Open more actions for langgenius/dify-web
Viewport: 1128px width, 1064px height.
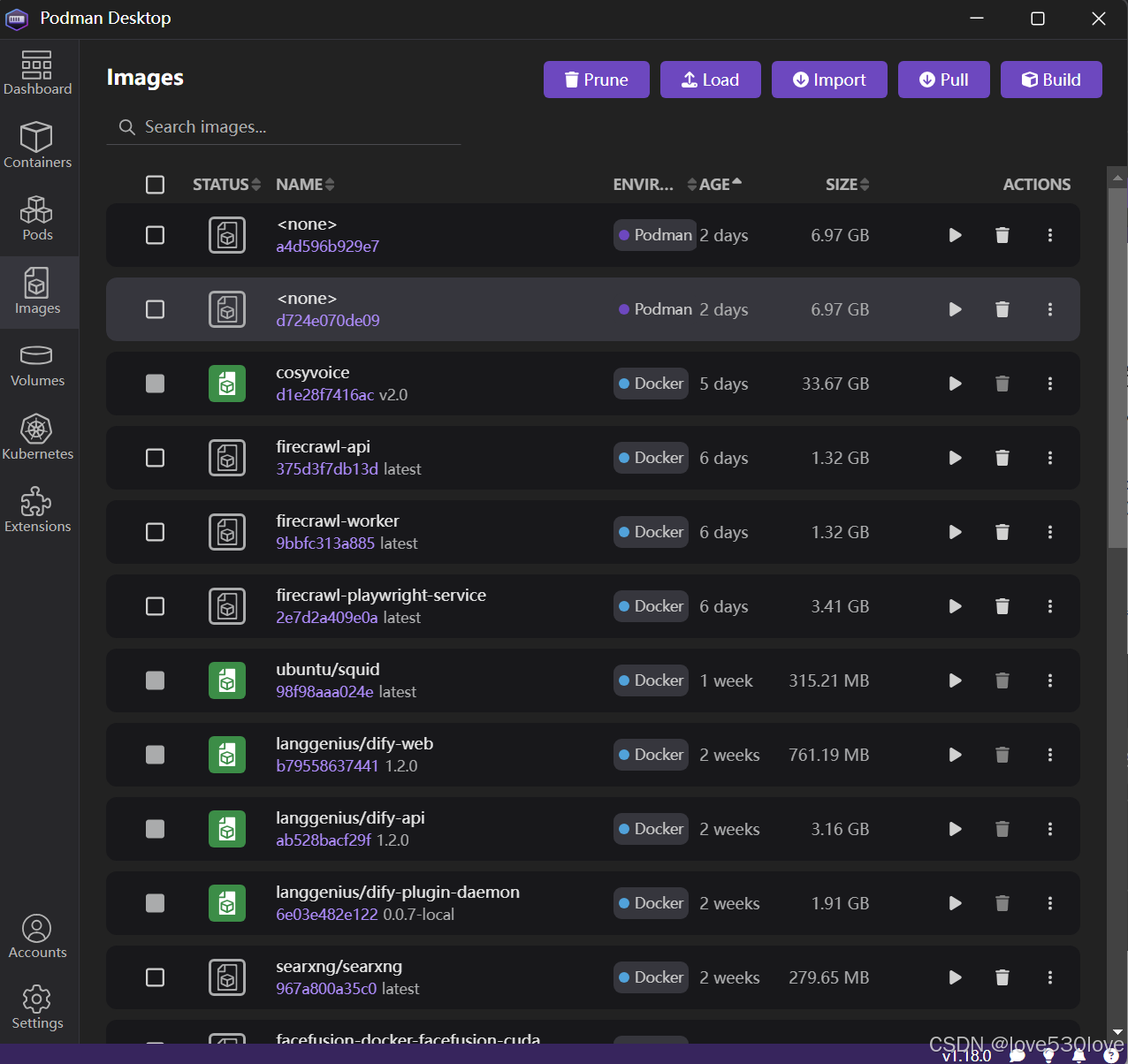[1050, 755]
